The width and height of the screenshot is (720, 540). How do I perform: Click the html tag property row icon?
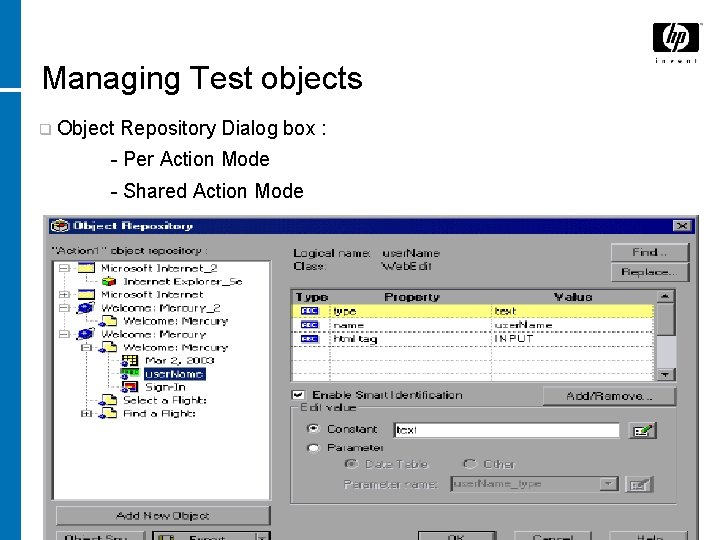click(309, 338)
